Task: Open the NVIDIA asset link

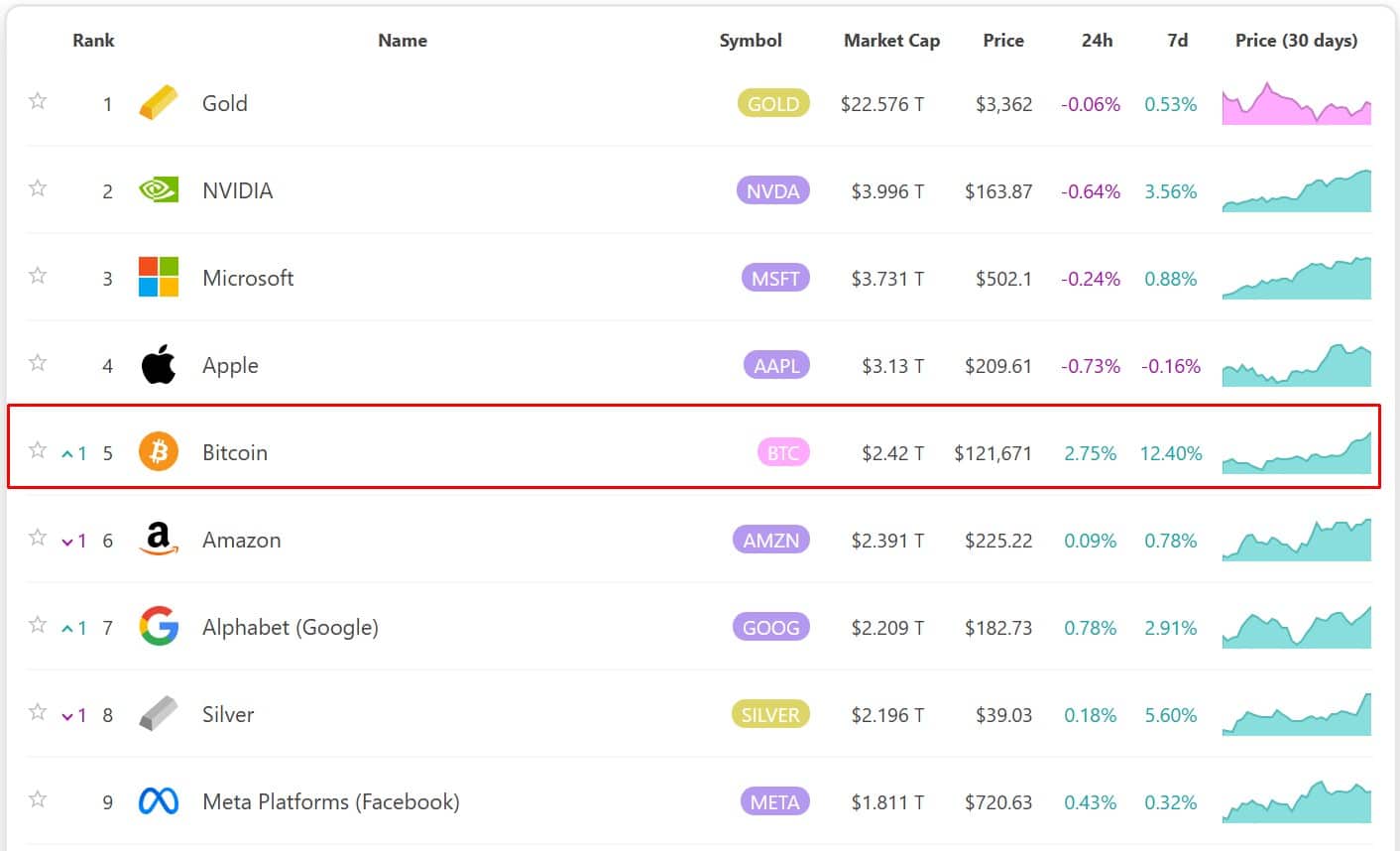Action: [x=237, y=190]
